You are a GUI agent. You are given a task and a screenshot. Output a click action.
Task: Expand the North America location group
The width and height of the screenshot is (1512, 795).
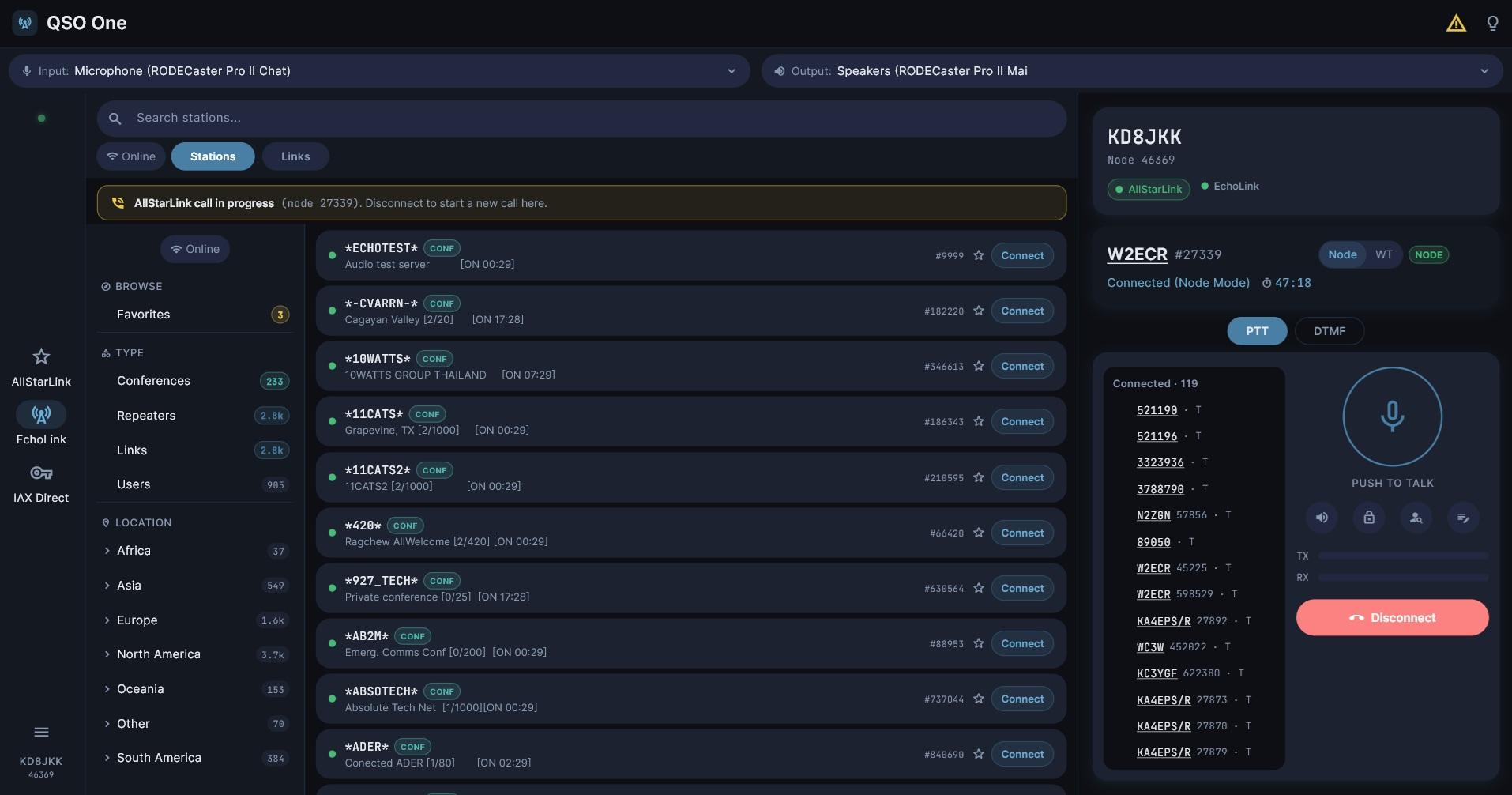tap(195, 654)
